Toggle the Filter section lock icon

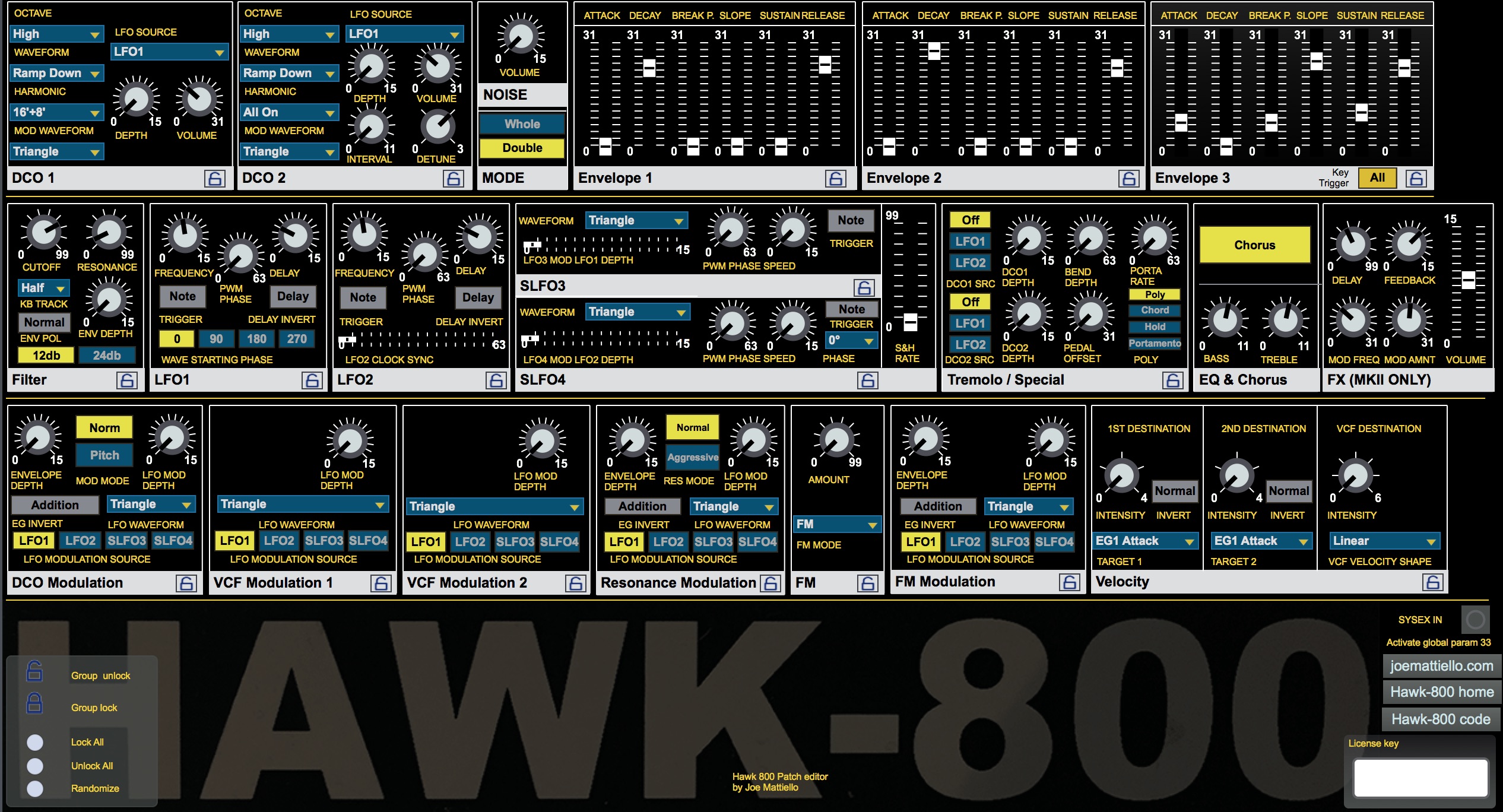coord(126,380)
